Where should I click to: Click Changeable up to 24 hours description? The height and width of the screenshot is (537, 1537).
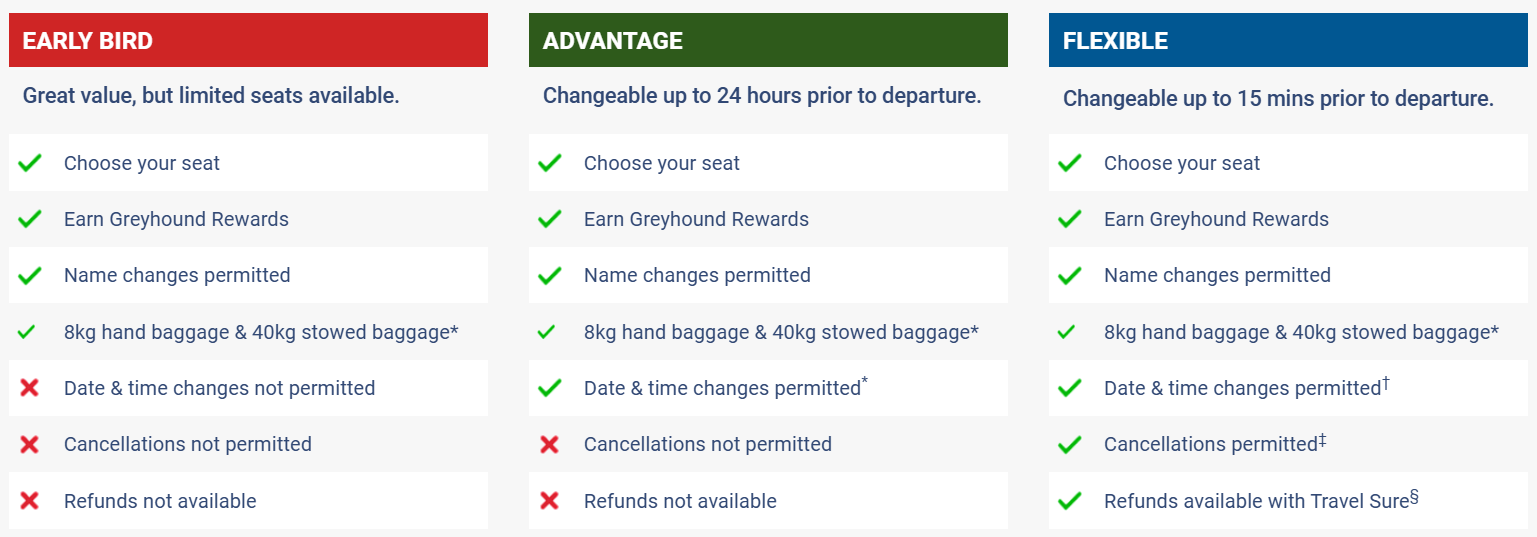pyautogui.click(x=762, y=96)
